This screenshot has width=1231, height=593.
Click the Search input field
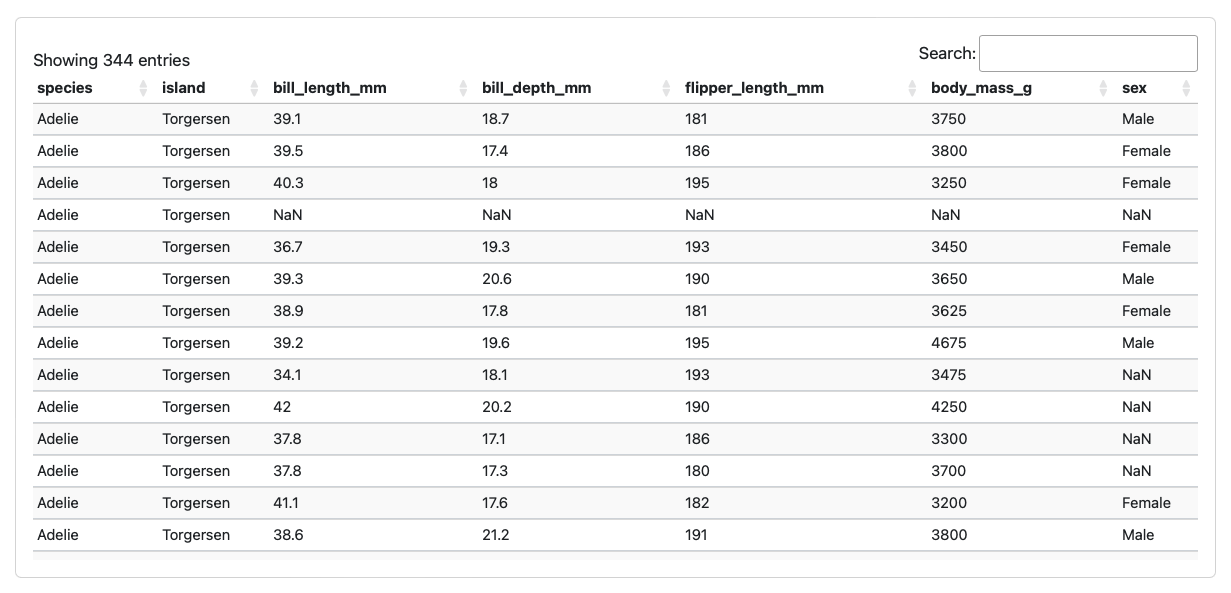click(1089, 52)
